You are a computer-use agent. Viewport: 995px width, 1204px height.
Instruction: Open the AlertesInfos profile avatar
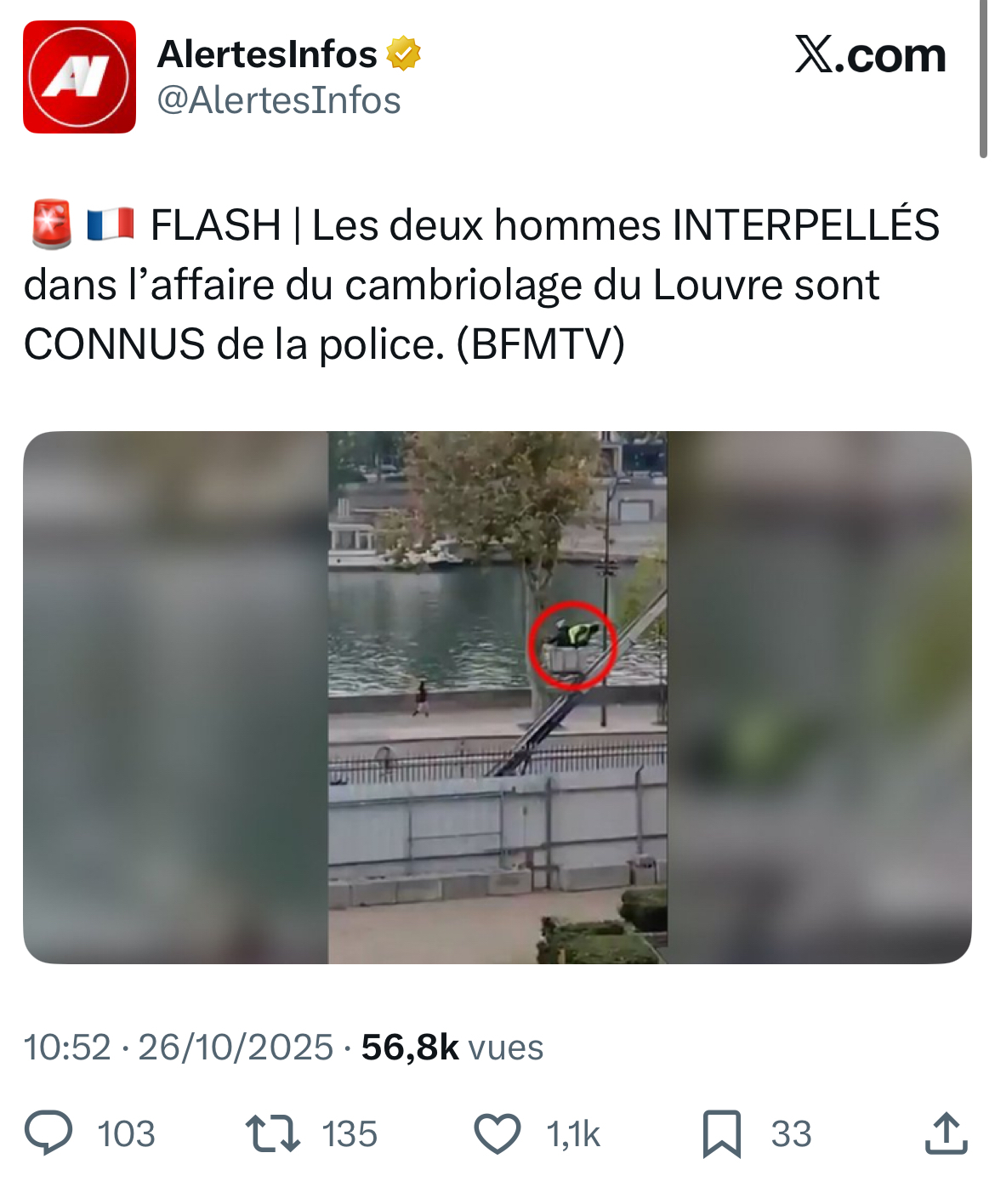pos(79,77)
